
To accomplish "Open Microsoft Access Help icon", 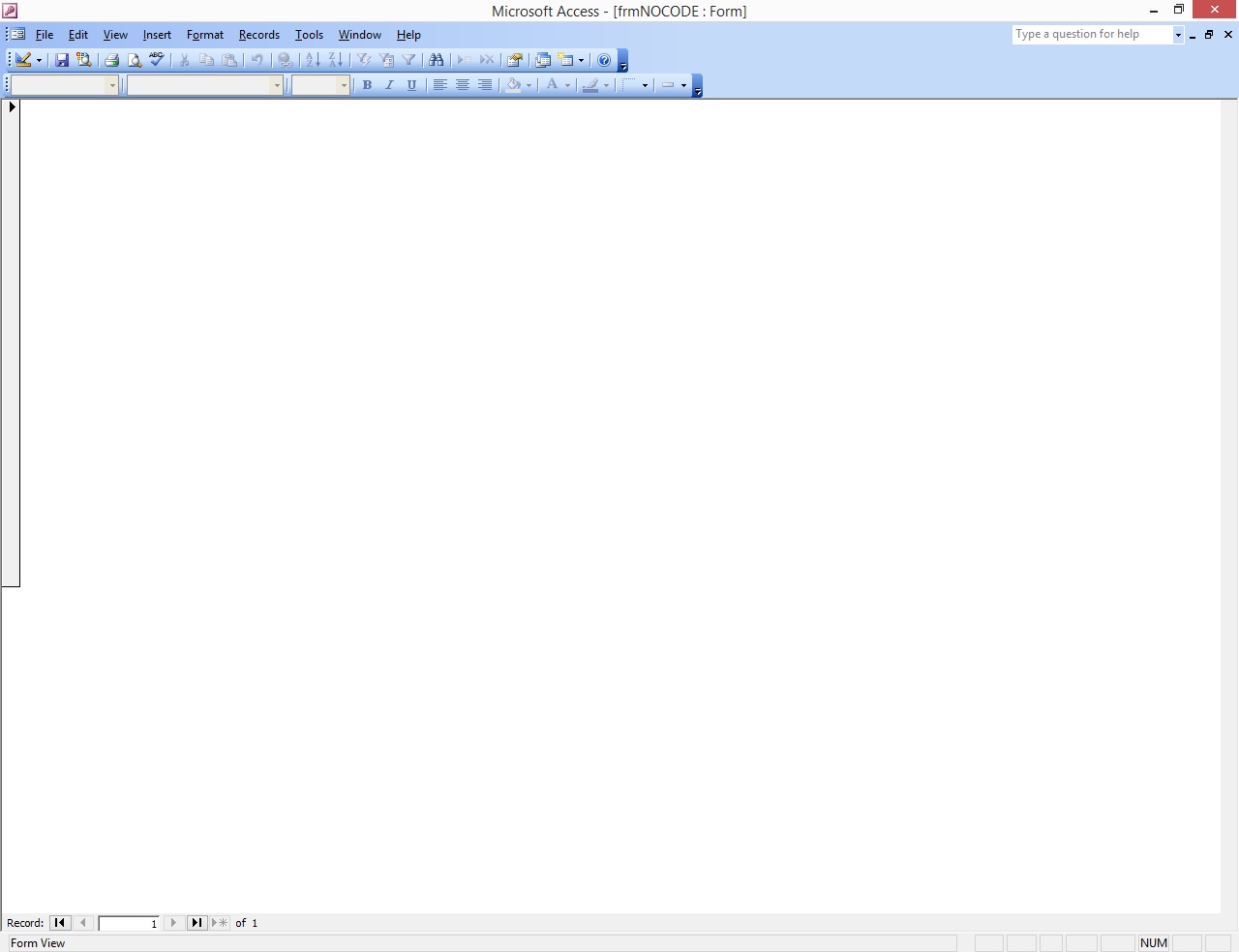I will [x=604, y=60].
